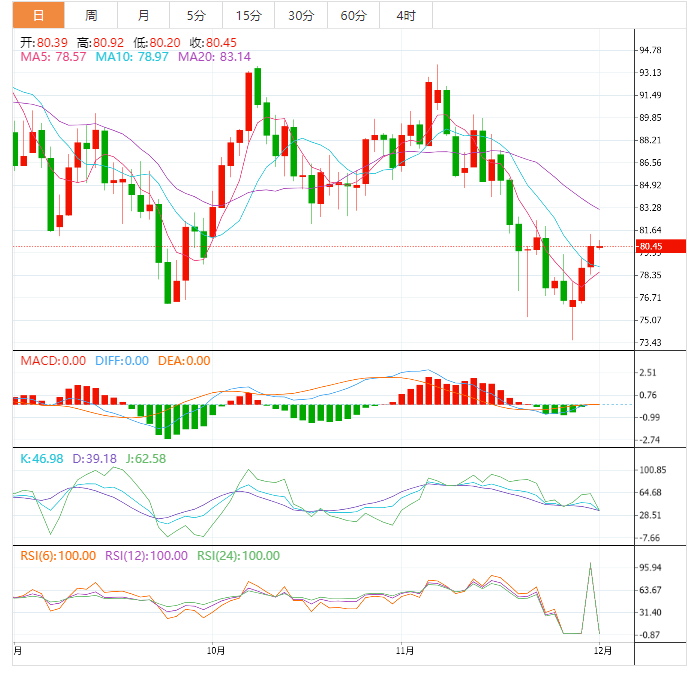This screenshot has width=699, height=673.
Task: Switch to the 4时 interval tab
Action: (x=406, y=15)
